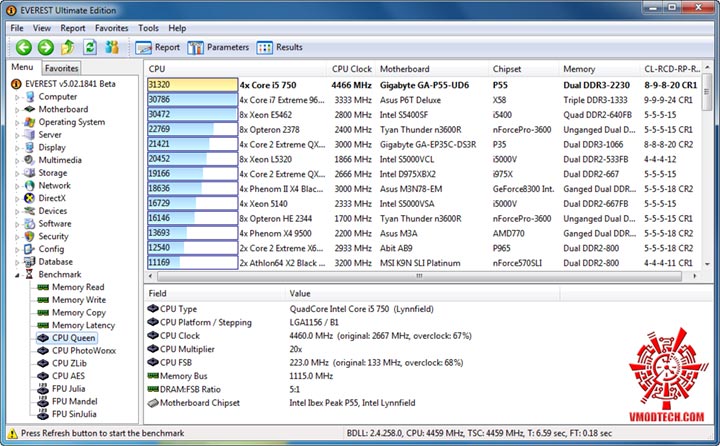Open the Help menu
Image resolution: width=720 pixels, height=446 pixels.
click(177, 28)
